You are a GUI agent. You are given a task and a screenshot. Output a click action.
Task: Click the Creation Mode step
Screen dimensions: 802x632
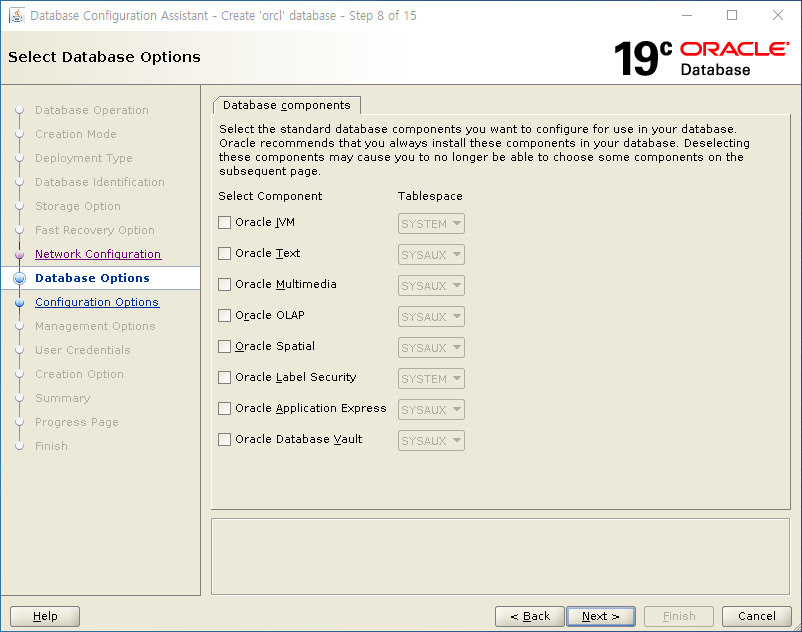(76, 134)
